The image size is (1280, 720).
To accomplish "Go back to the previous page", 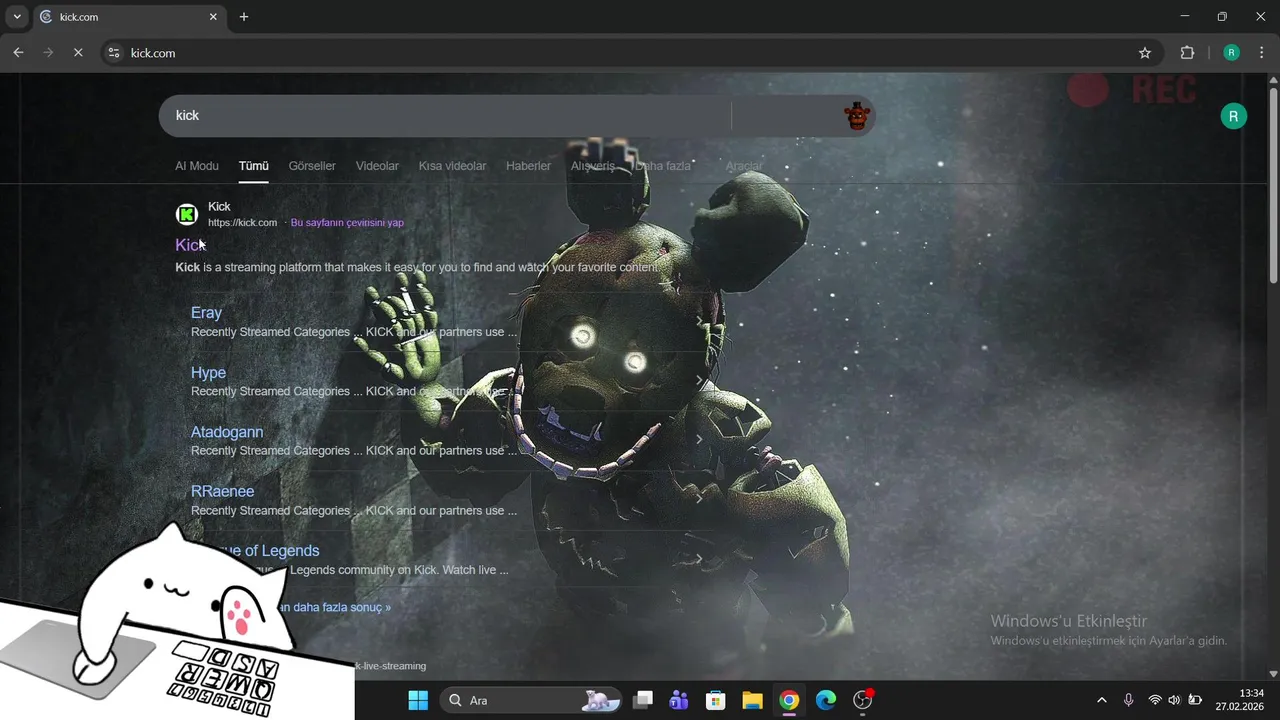I will [18, 53].
